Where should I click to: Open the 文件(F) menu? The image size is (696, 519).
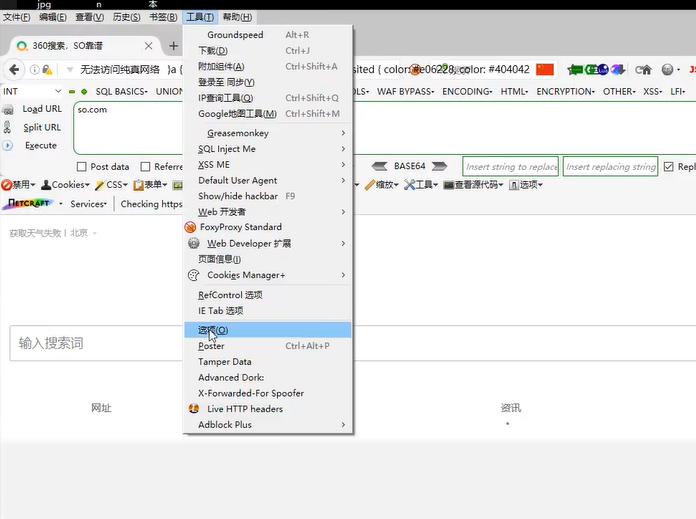(16, 17)
